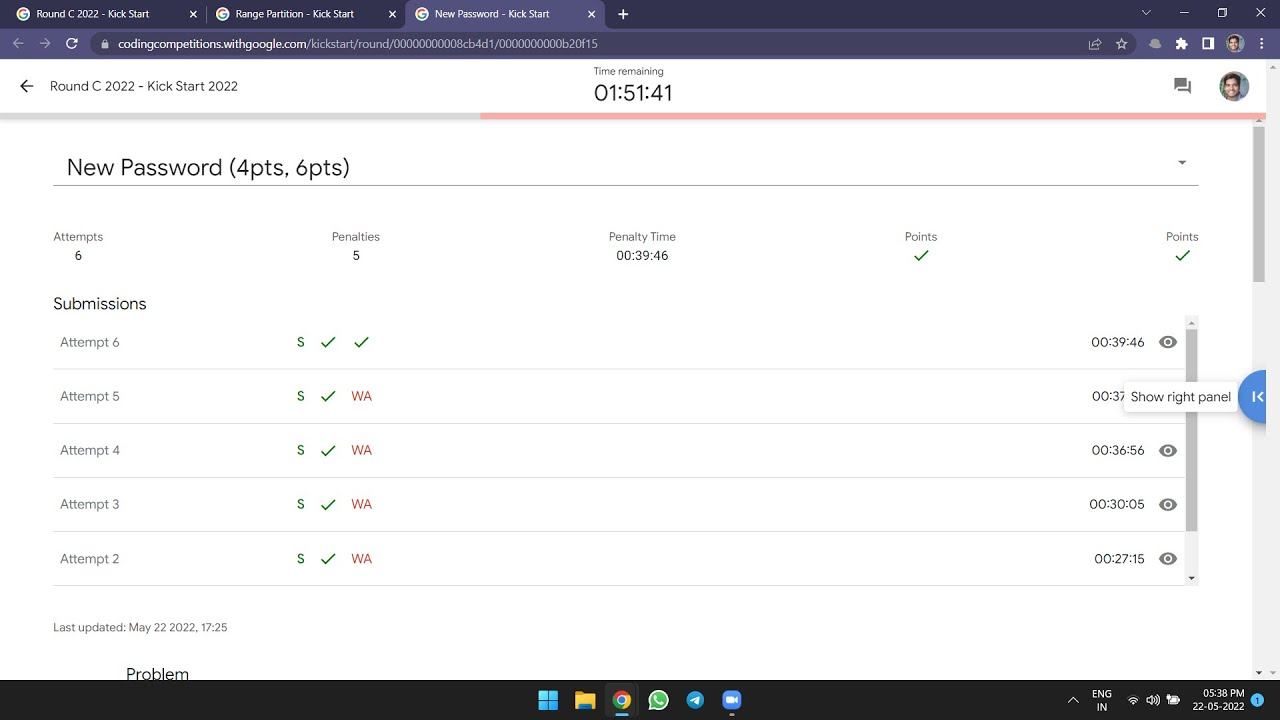Focus the address bar URL
Screen dimensions: 1280x720
(x=358, y=44)
